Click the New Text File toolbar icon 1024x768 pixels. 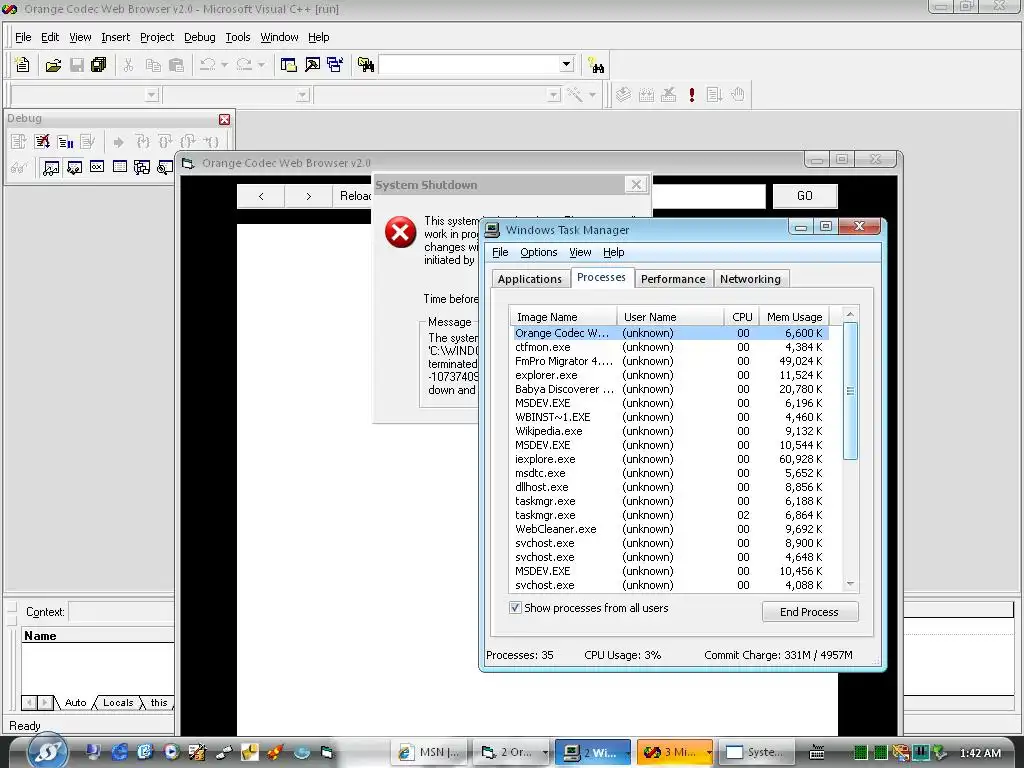tap(22, 65)
